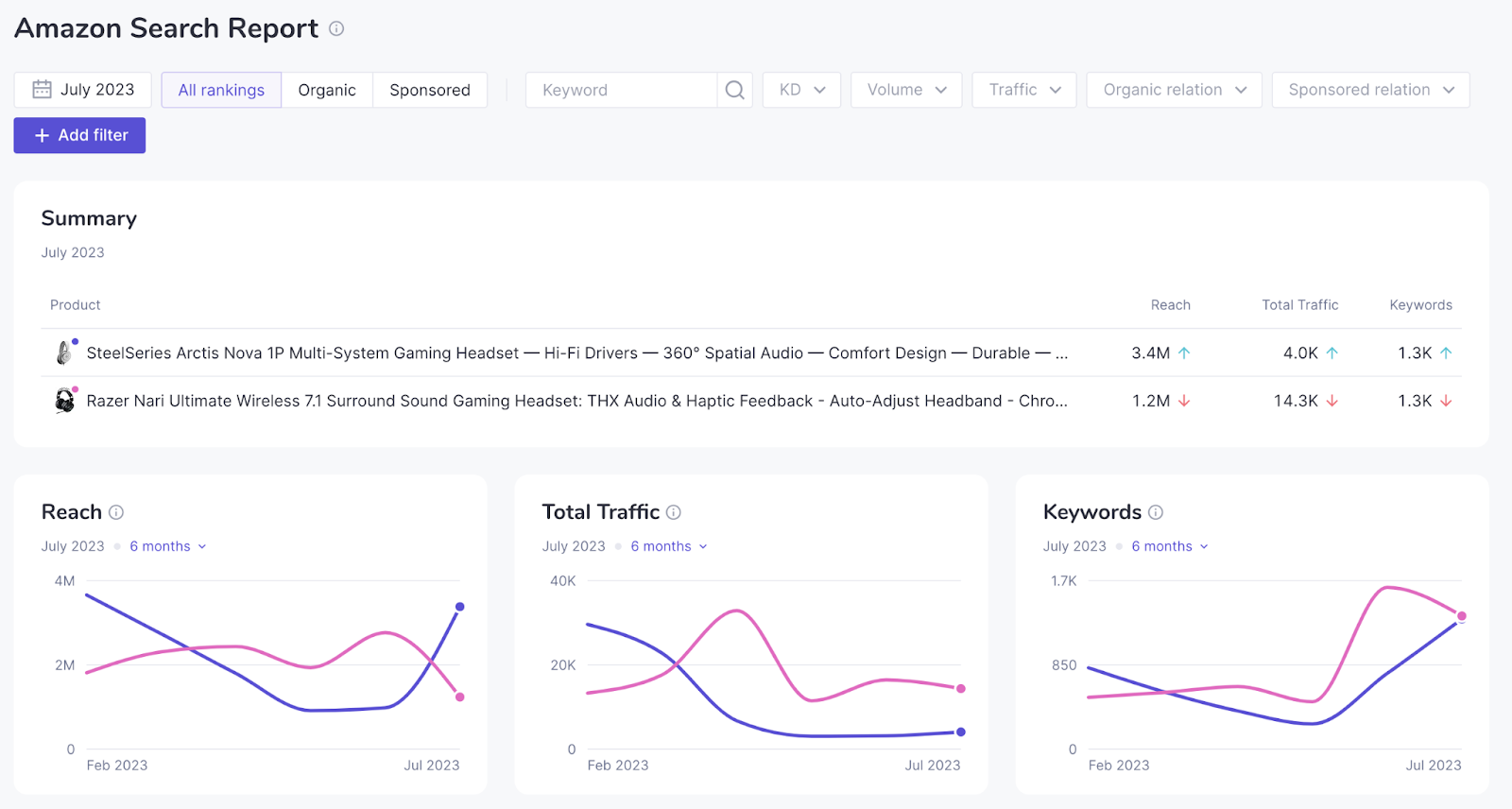Open the Razer Nari Ultimate product link
Screen dimensions: 1512x809
coord(577,401)
